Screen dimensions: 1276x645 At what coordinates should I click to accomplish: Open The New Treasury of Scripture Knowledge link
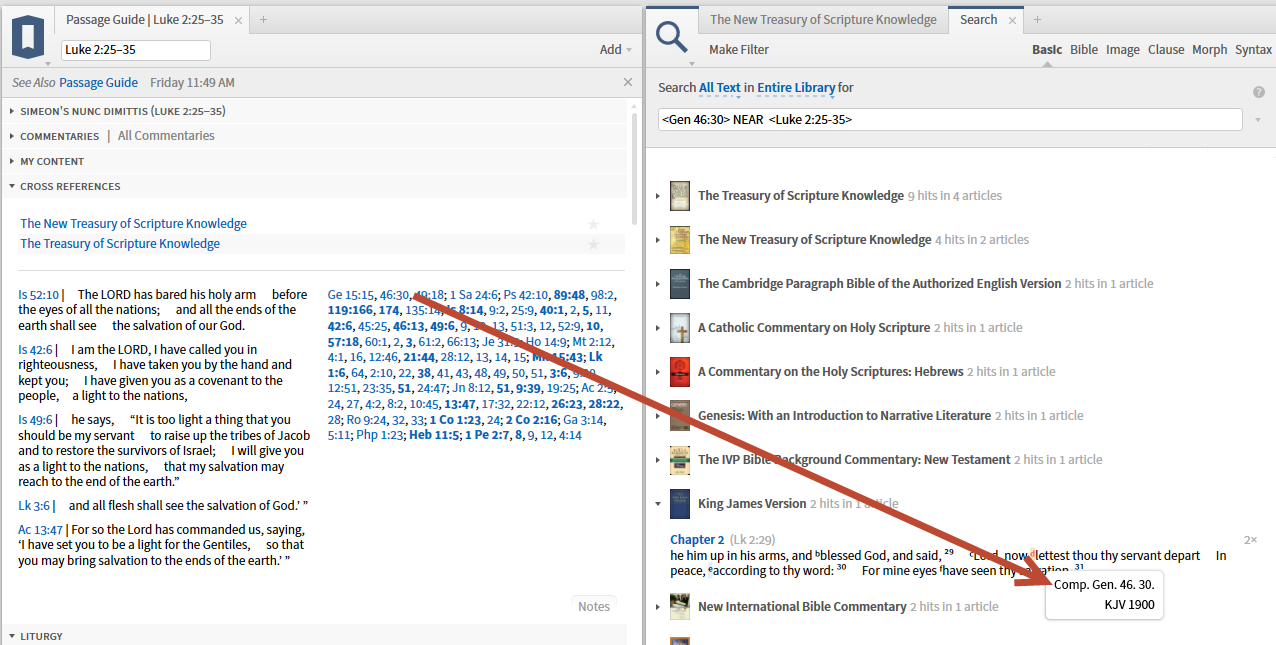134,224
